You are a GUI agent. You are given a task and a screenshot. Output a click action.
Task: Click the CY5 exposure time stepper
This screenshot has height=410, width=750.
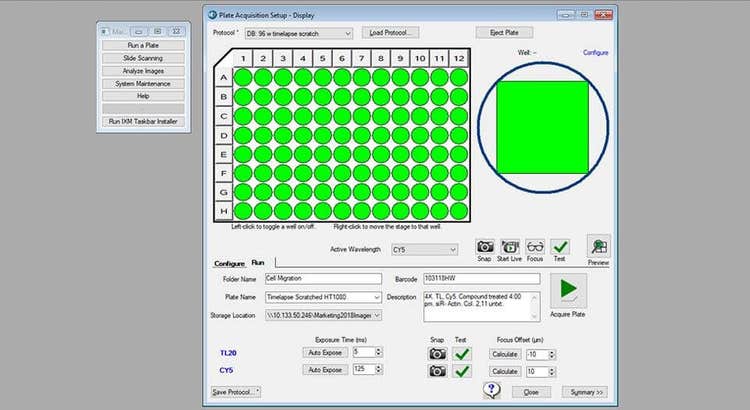(x=378, y=369)
